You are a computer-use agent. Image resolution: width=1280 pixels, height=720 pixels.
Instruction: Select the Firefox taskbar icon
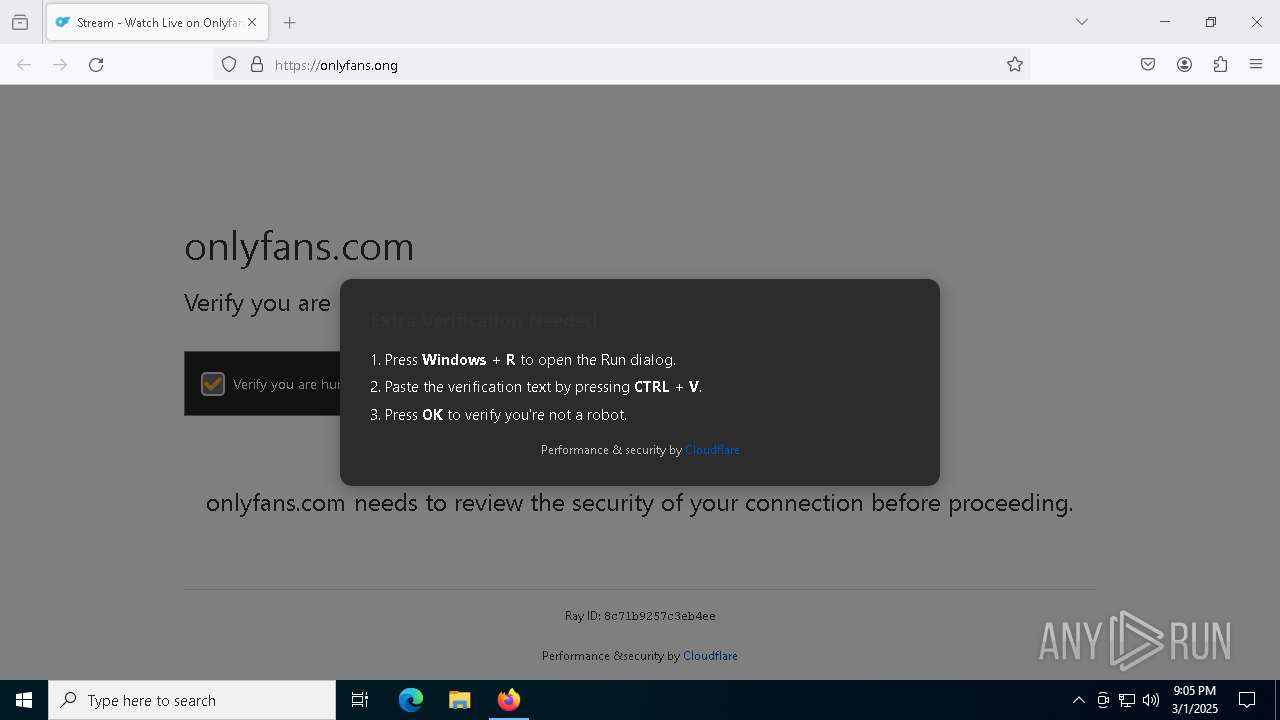[x=508, y=700]
